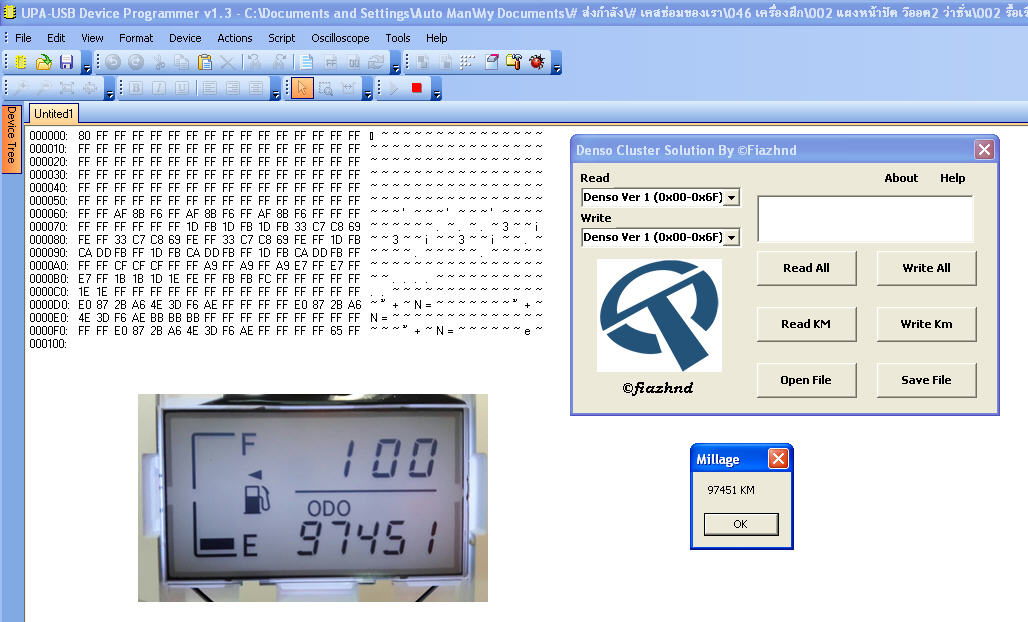Paste with the clipboard icon

(x=205, y=62)
